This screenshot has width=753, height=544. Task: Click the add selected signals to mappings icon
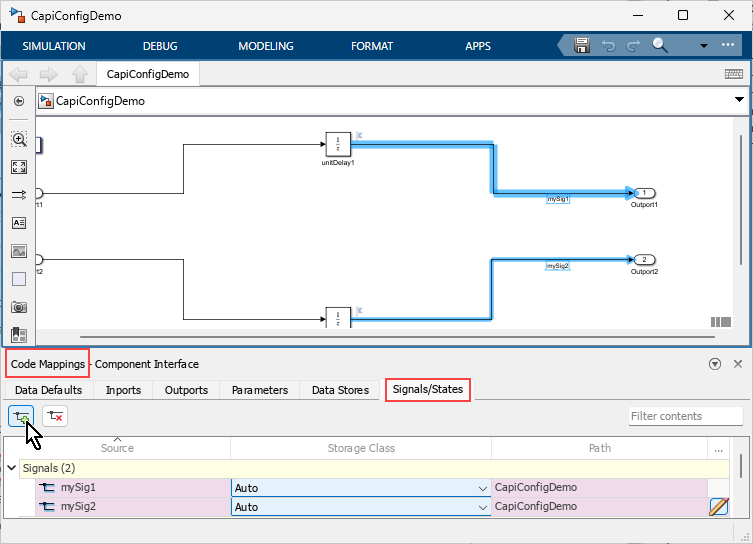tap(21, 416)
